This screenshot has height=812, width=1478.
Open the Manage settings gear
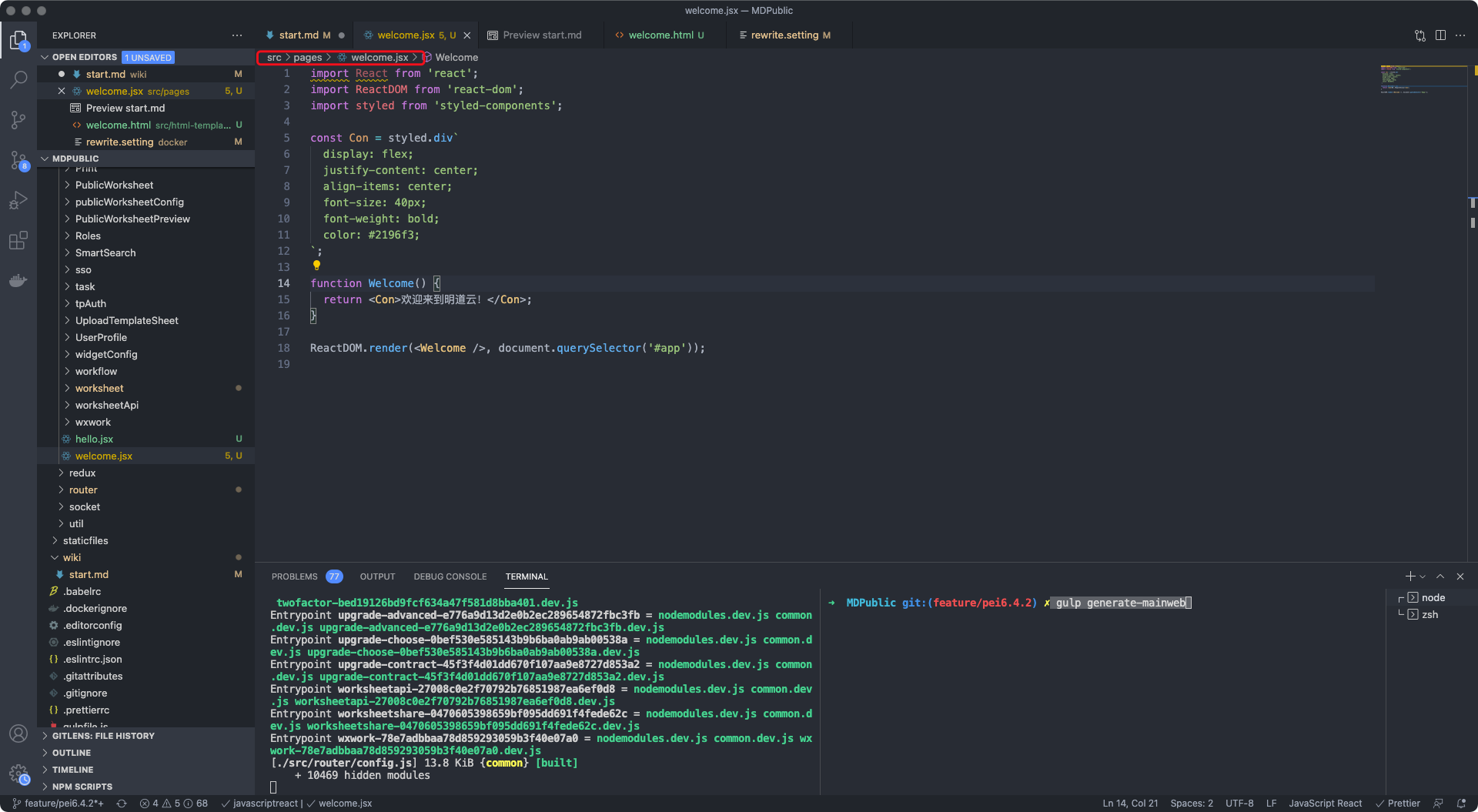tap(18, 774)
